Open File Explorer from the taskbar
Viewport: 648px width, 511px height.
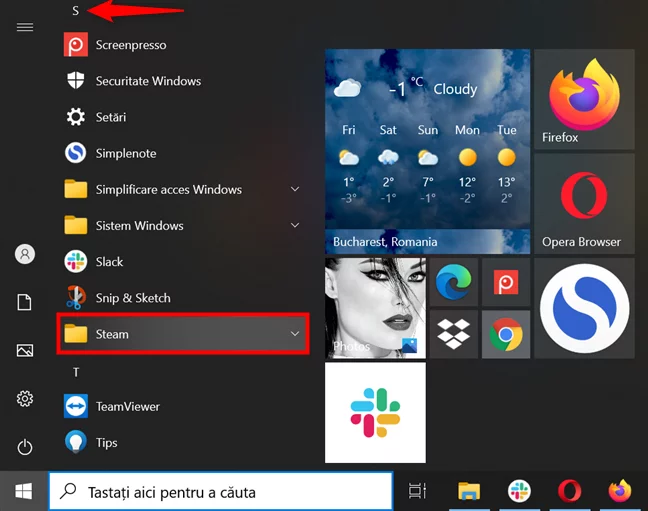[469, 491]
